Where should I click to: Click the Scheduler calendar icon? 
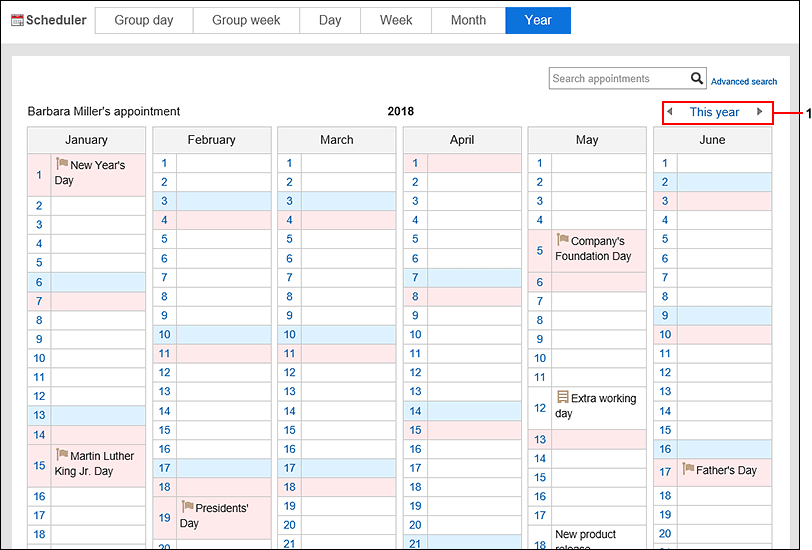pos(17,20)
